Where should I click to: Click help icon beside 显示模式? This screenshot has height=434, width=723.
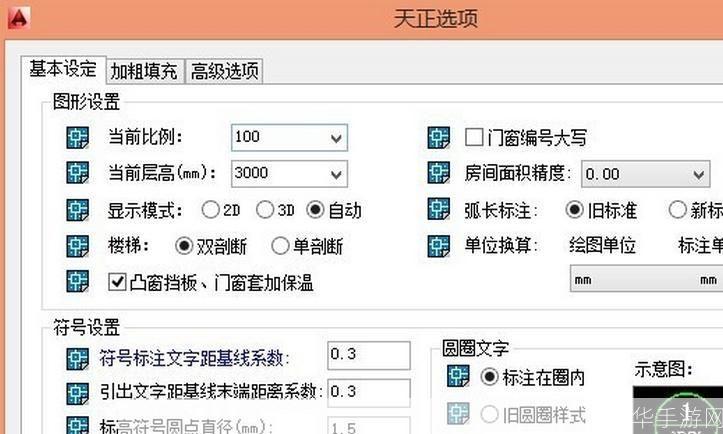(77, 210)
